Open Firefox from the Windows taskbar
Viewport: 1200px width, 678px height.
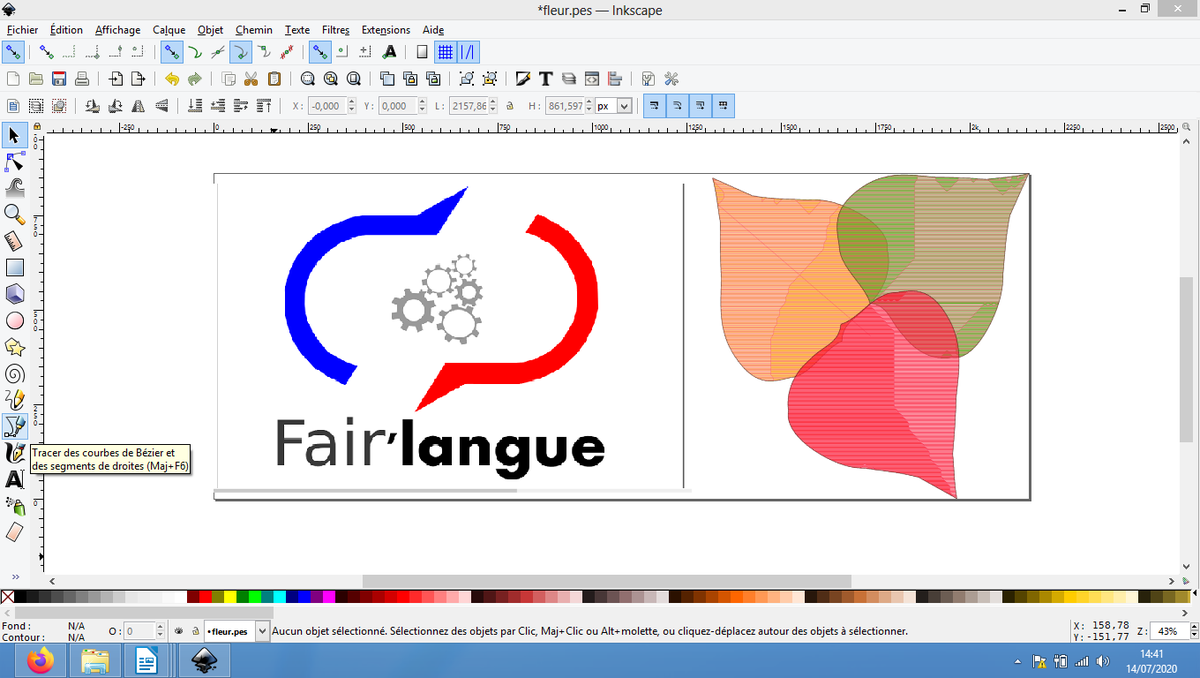tap(41, 661)
